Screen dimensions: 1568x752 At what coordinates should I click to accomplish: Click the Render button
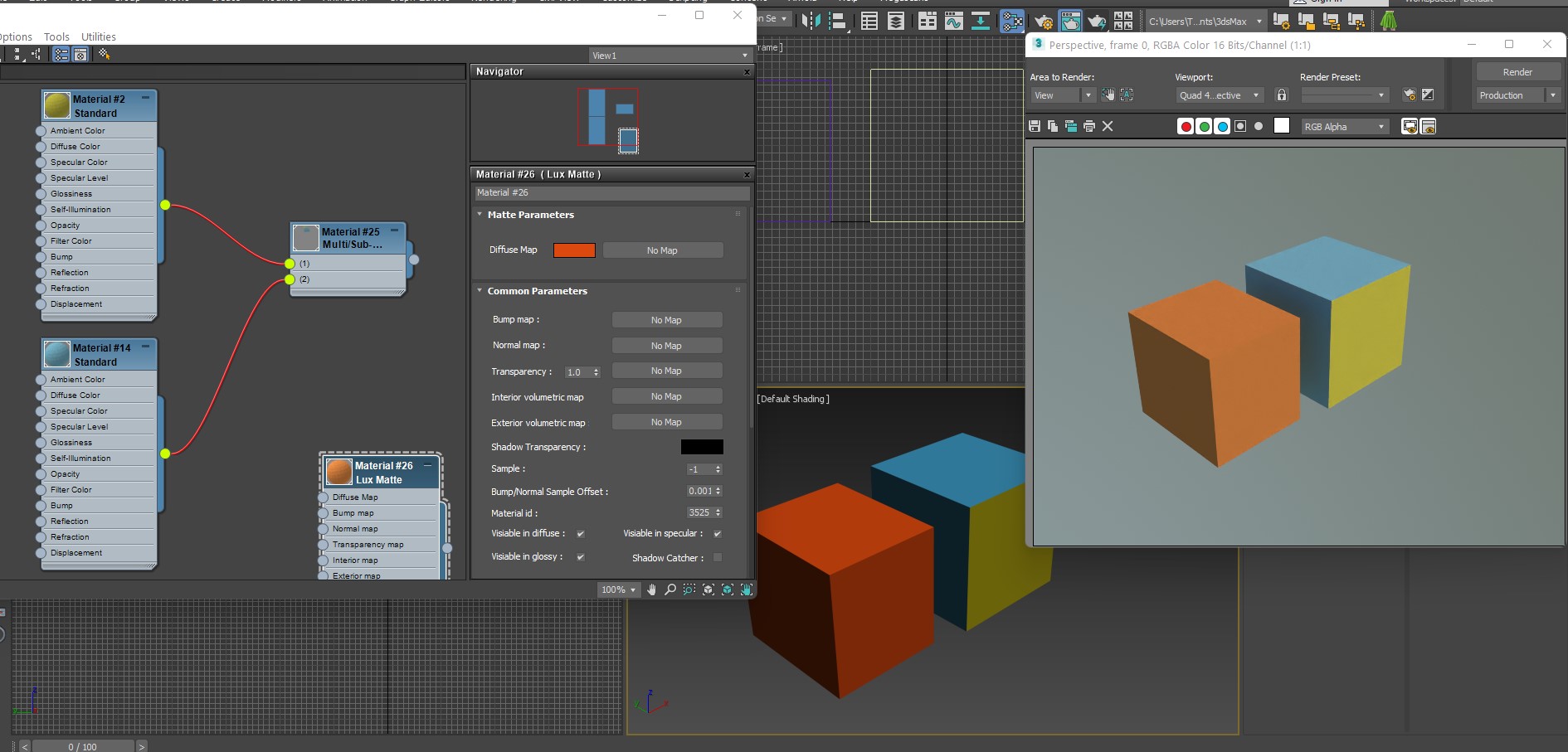point(1517,72)
